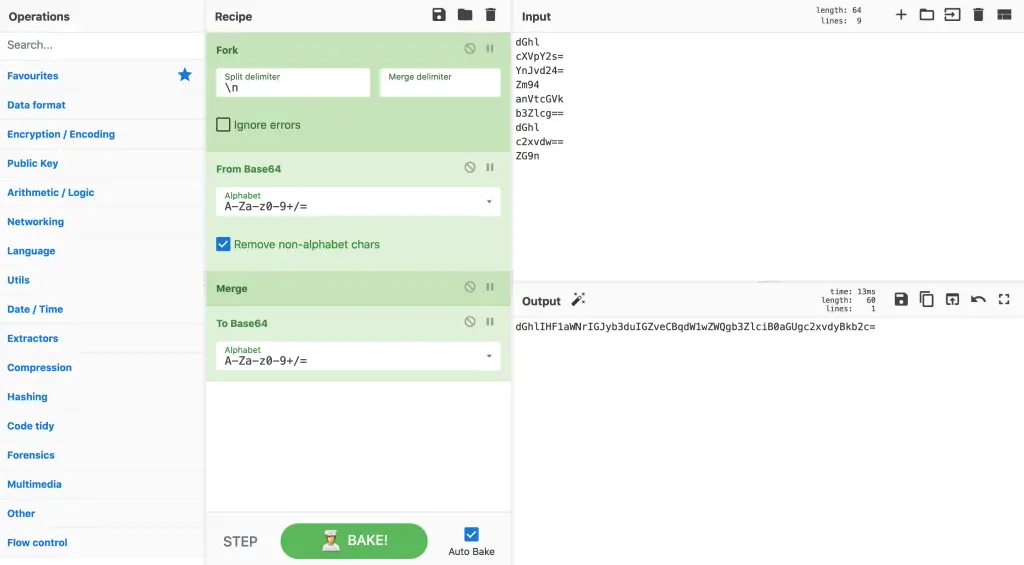The height and width of the screenshot is (565, 1024).
Task: Open folder as input
Action: tap(927, 15)
